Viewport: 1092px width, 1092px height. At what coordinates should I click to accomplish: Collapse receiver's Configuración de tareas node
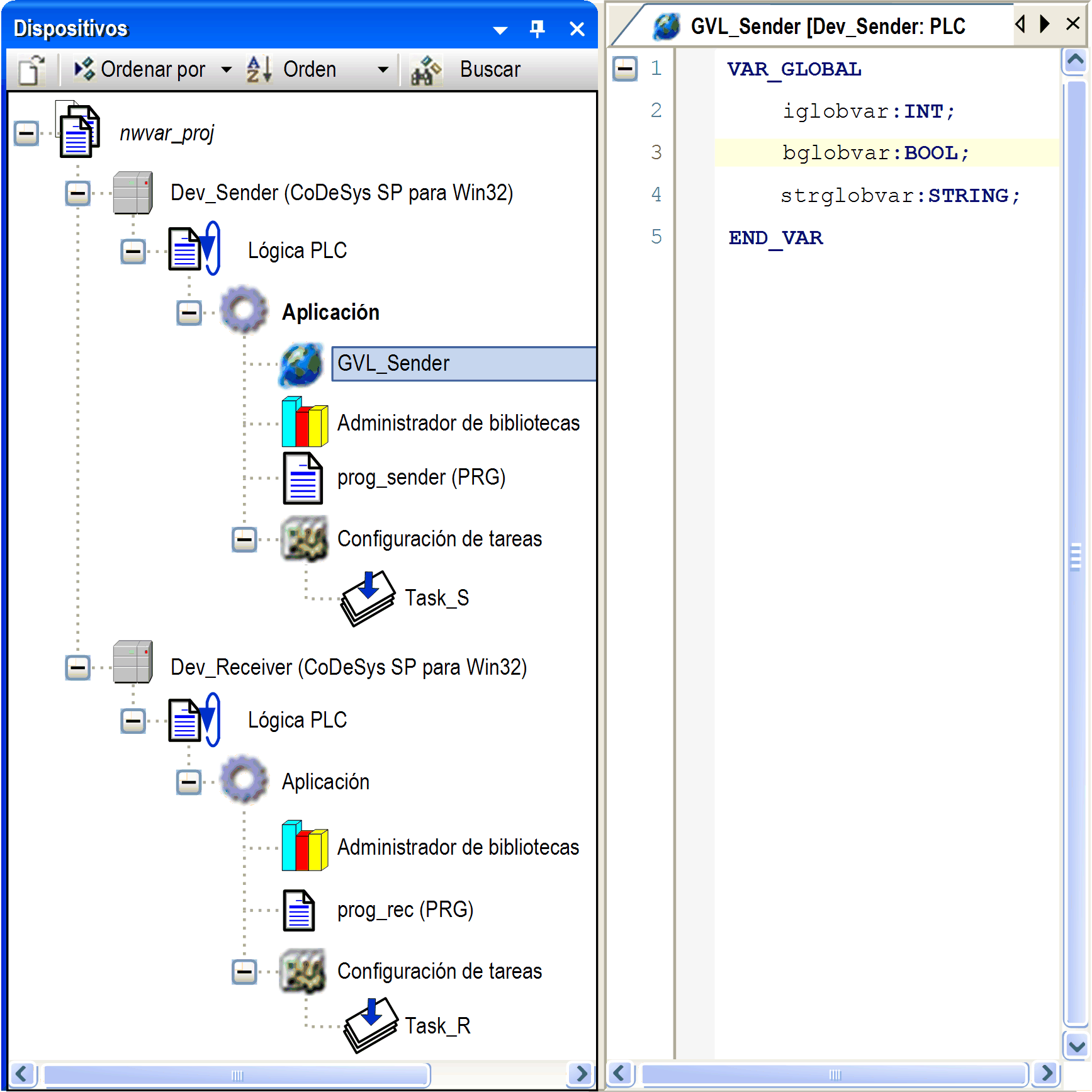point(244,972)
